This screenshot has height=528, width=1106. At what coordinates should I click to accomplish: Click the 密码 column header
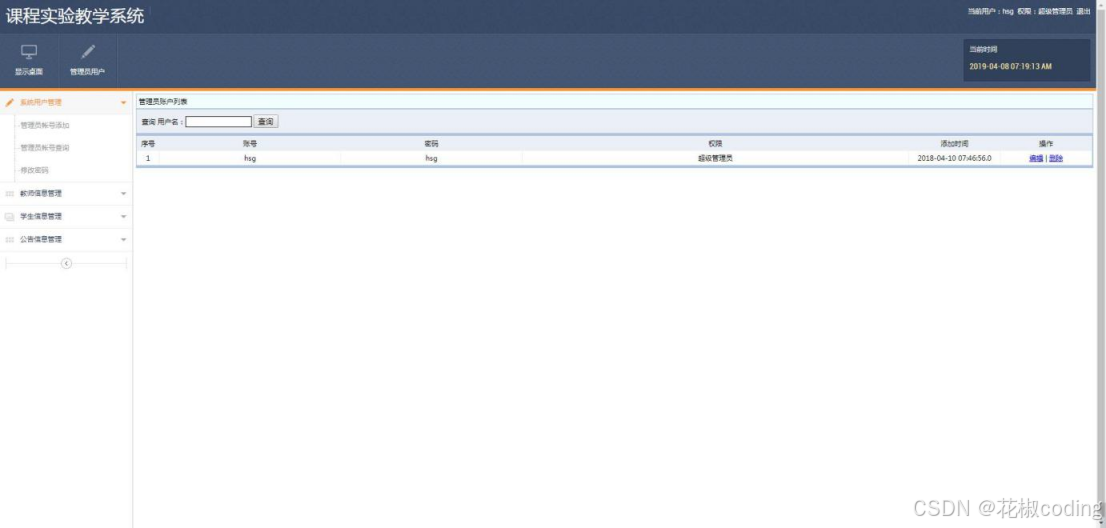click(x=431, y=144)
